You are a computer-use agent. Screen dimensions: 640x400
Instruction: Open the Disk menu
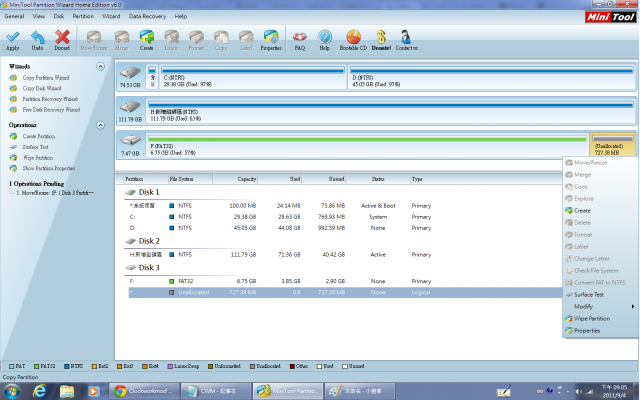click(59, 16)
